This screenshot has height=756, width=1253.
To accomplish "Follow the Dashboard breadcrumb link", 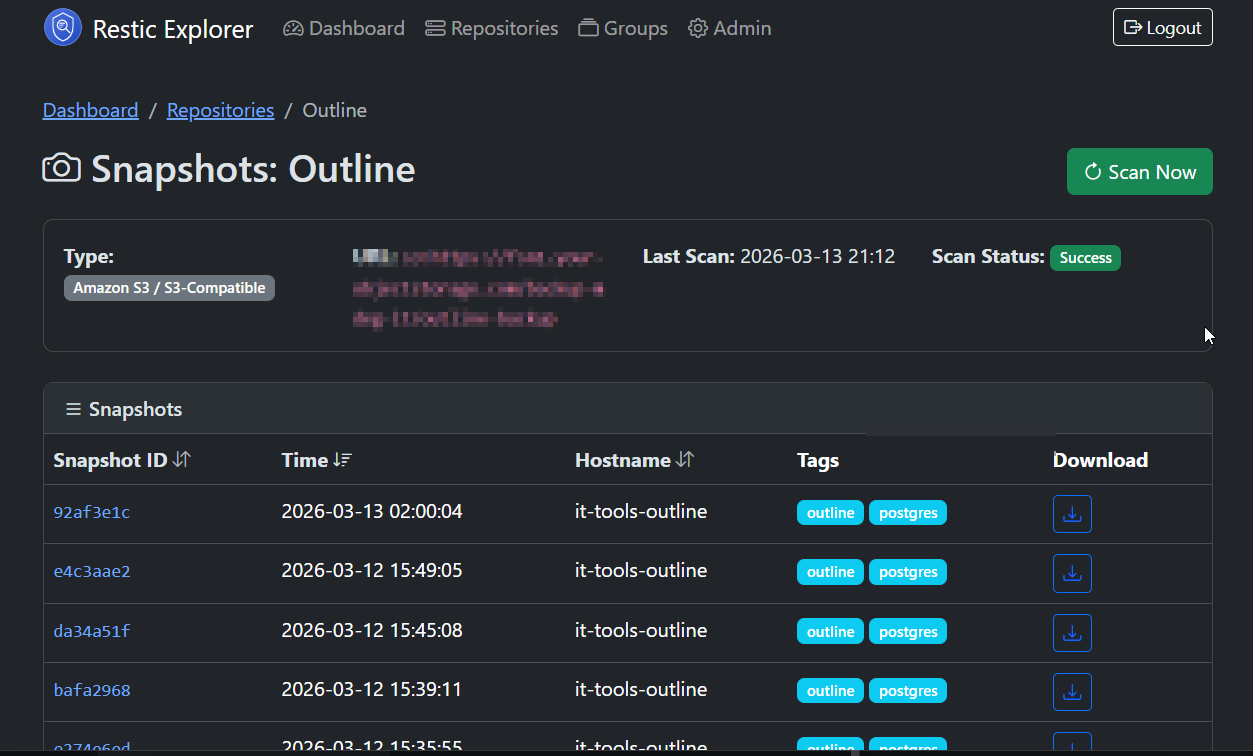I will (x=90, y=110).
